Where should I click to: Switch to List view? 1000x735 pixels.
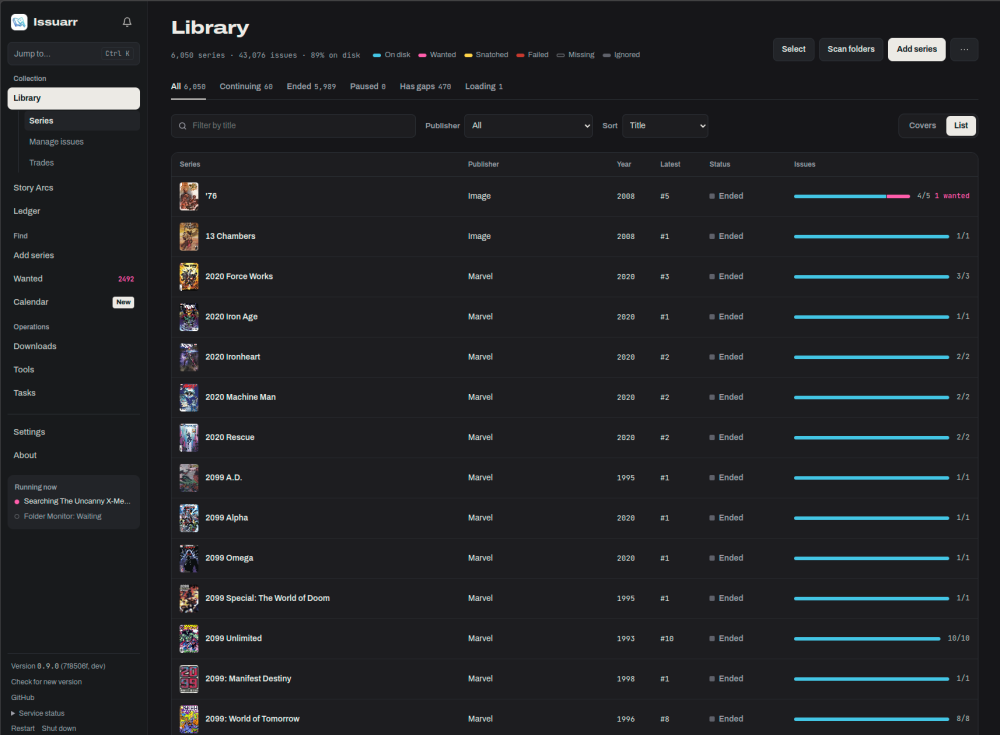960,126
